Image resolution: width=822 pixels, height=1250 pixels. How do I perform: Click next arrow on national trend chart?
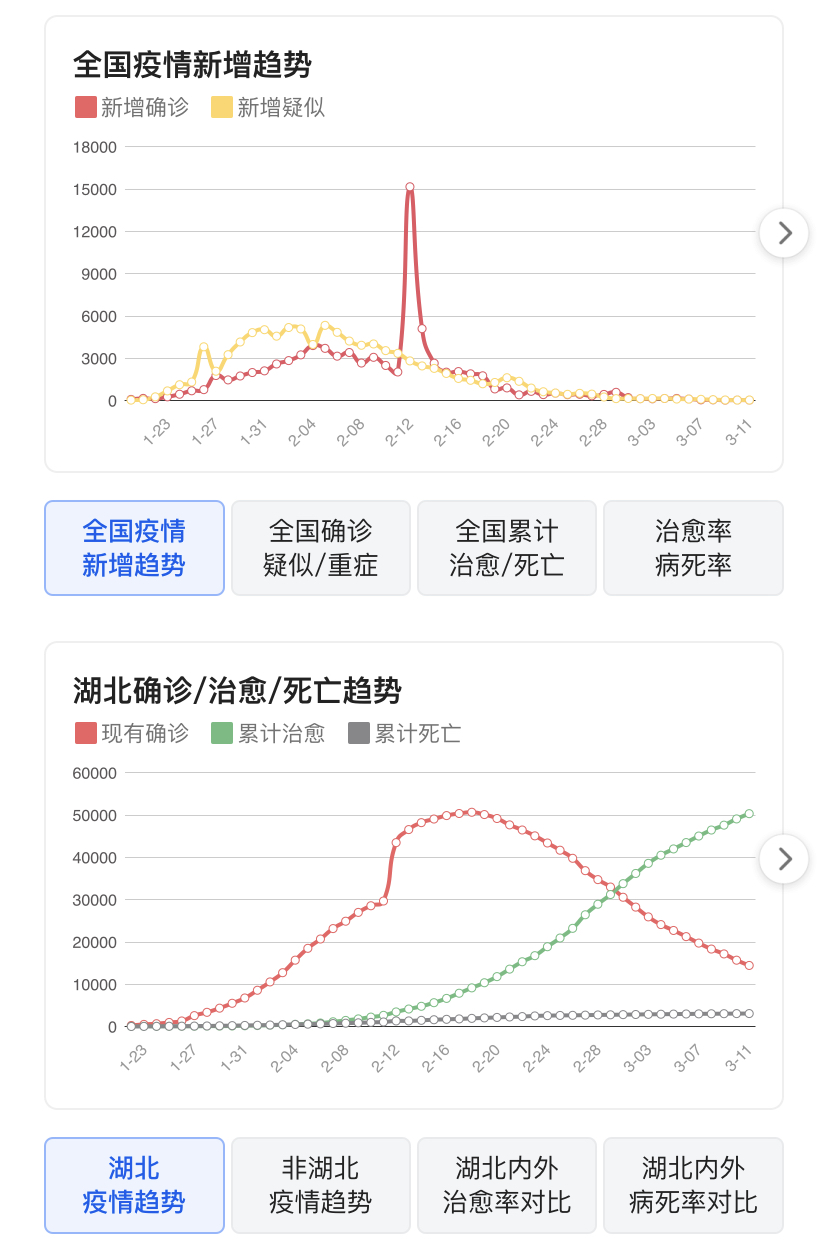[x=784, y=233]
